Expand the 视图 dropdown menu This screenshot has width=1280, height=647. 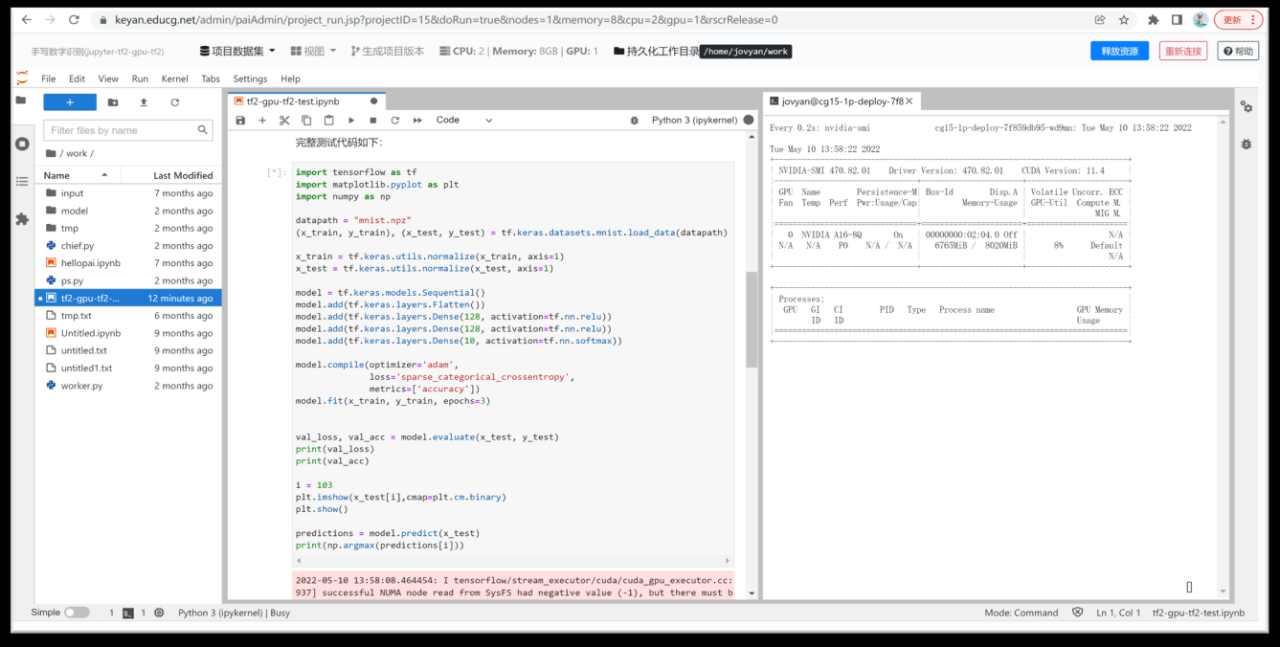tap(313, 51)
